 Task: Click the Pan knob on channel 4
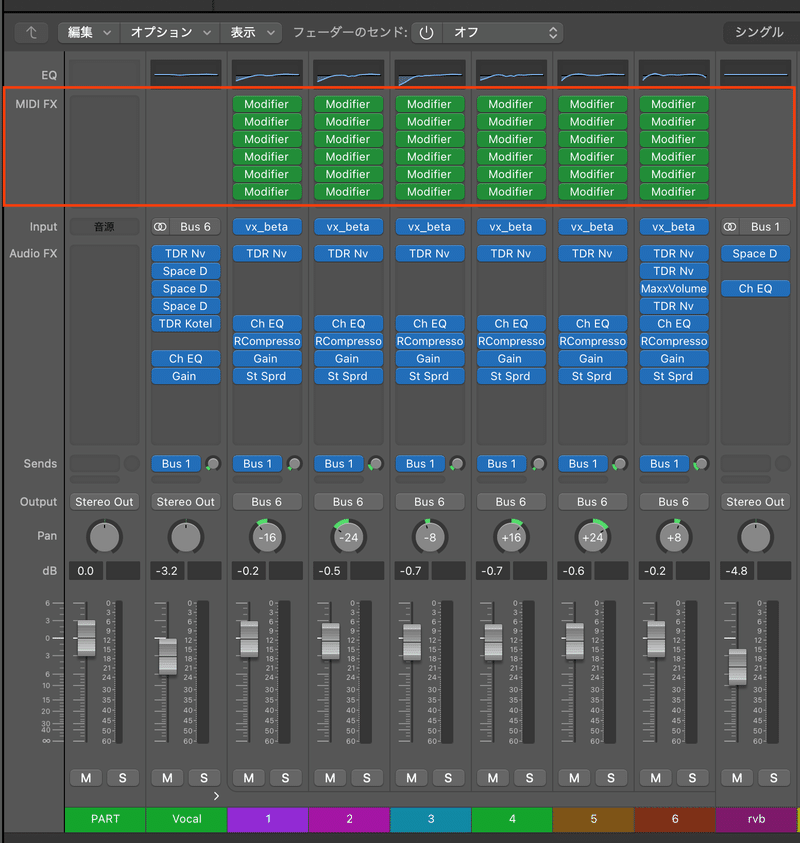click(x=511, y=536)
